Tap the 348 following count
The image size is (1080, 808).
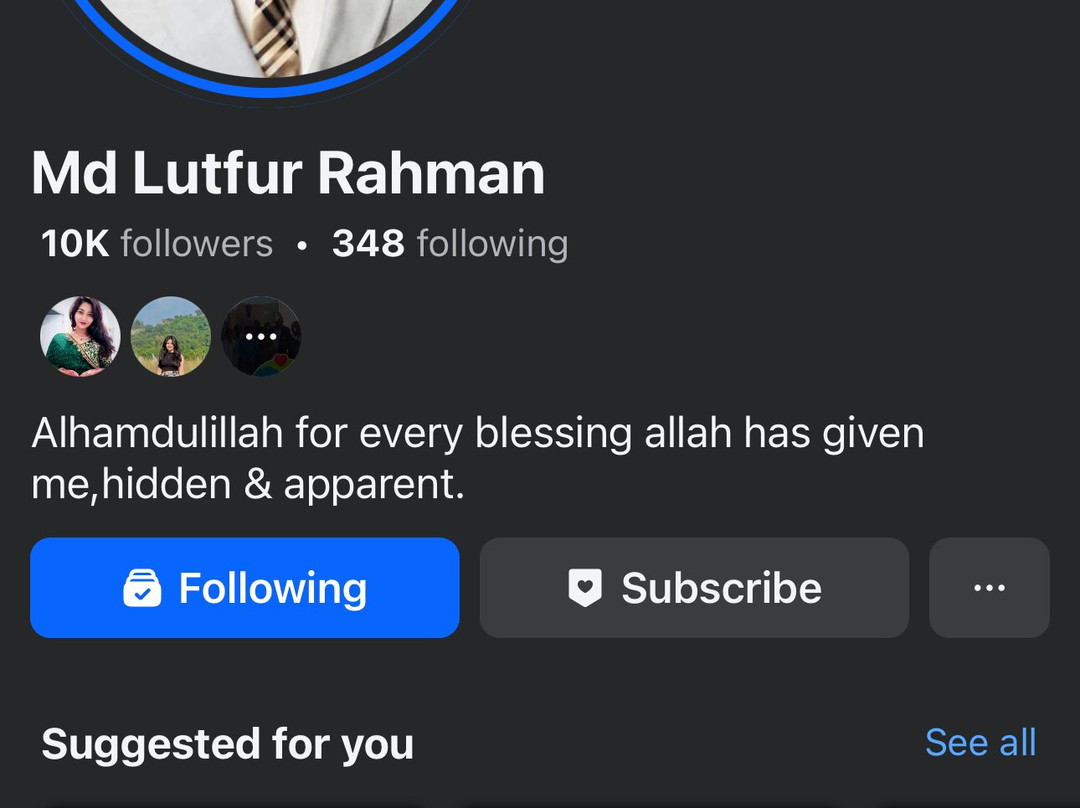450,244
